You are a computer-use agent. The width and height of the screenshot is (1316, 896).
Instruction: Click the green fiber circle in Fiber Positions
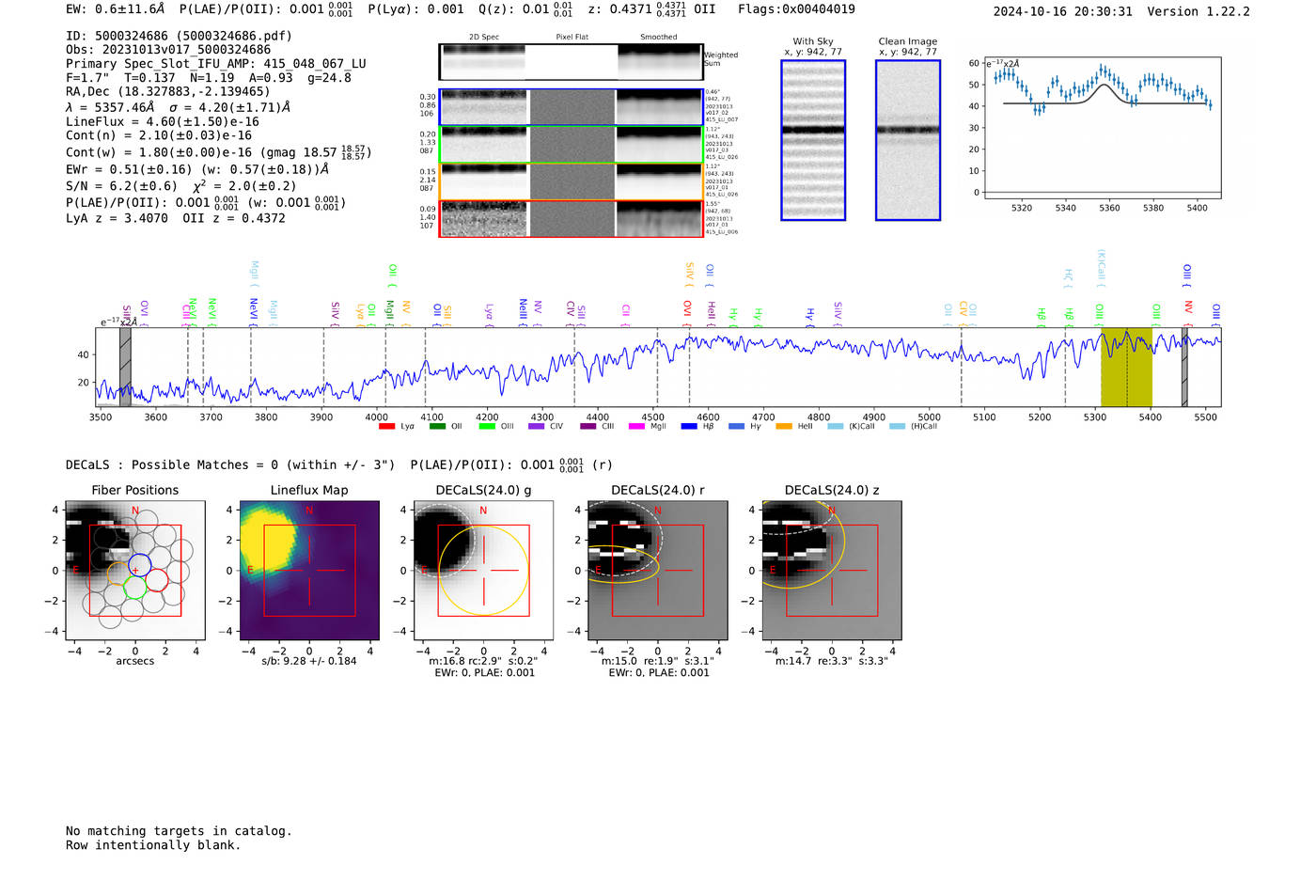(134, 588)
